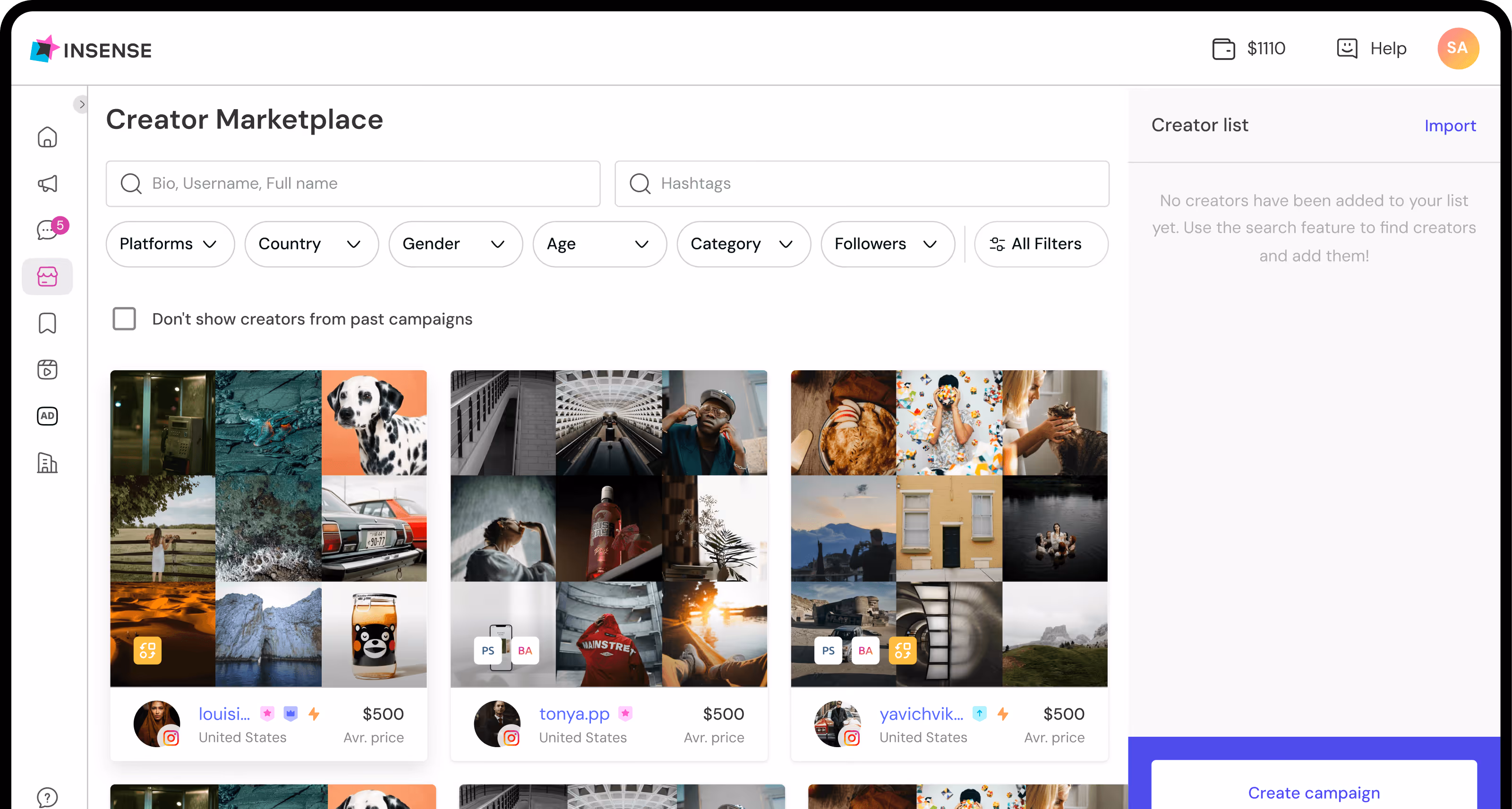Select the AD sidebar icon
Viewport: 1512px width, 809px height.
point(47,415)
